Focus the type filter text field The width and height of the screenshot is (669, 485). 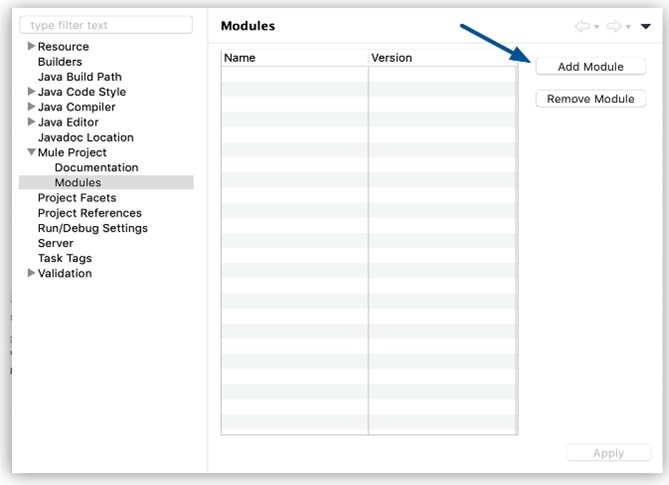click(x=106, y=25)
